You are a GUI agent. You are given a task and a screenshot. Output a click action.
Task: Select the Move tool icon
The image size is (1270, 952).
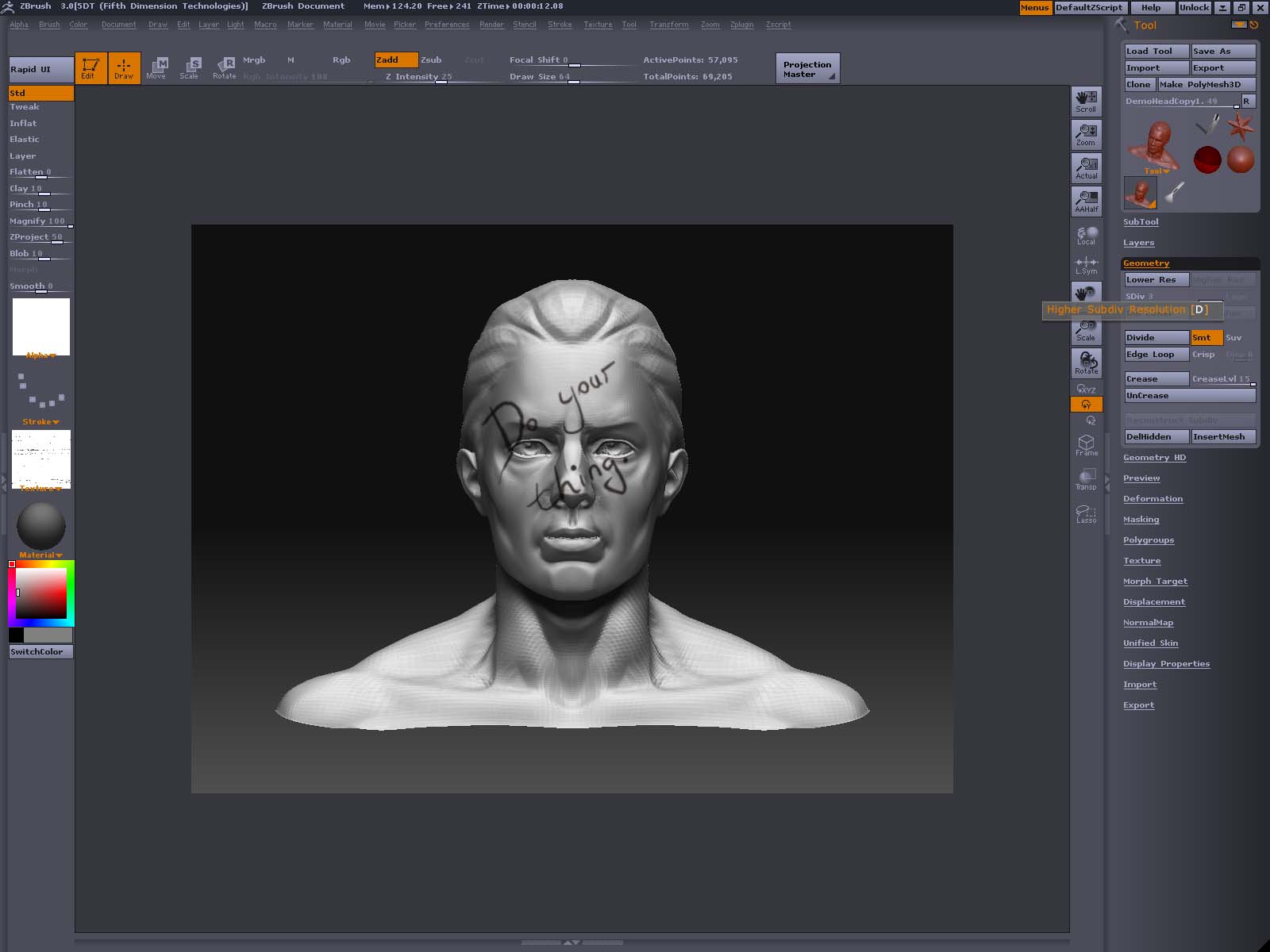coord(156,67)
